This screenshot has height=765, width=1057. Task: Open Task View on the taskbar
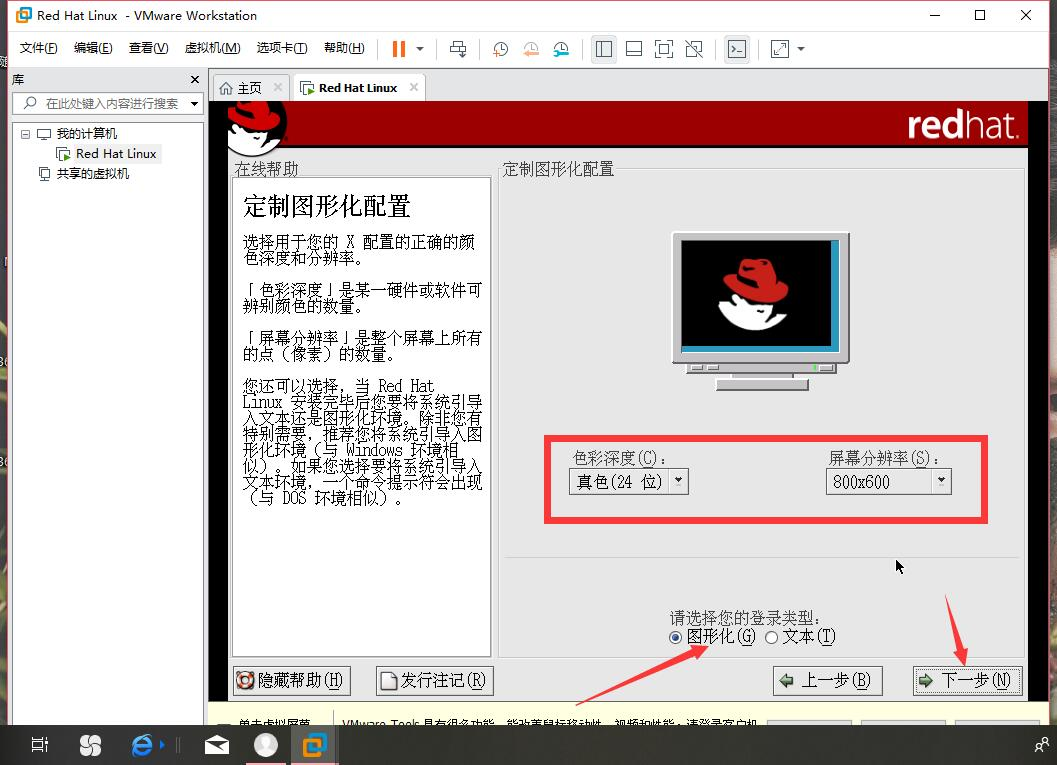pos(40,745)
